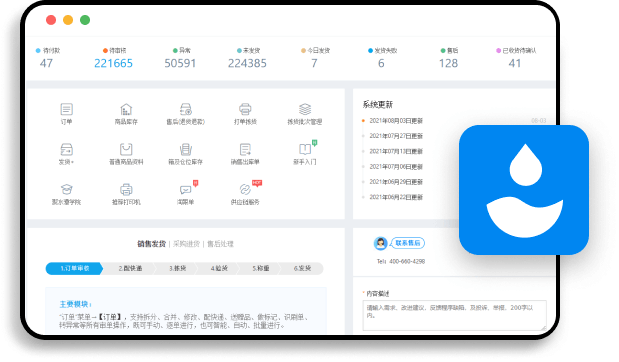
Task: Select step 6.发货 in workflow bar
Action: (x=302, y=268)
